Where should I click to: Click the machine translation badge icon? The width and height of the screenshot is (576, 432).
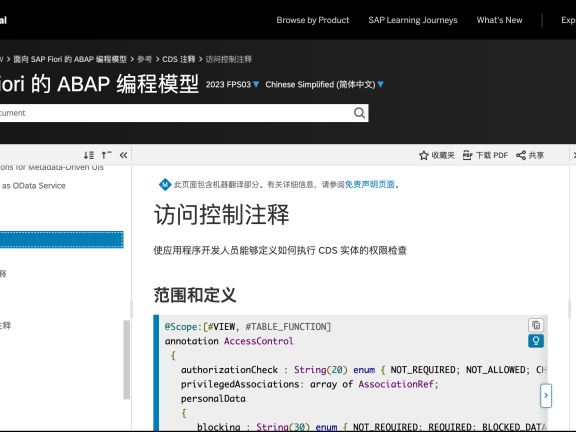click(165, 184)
